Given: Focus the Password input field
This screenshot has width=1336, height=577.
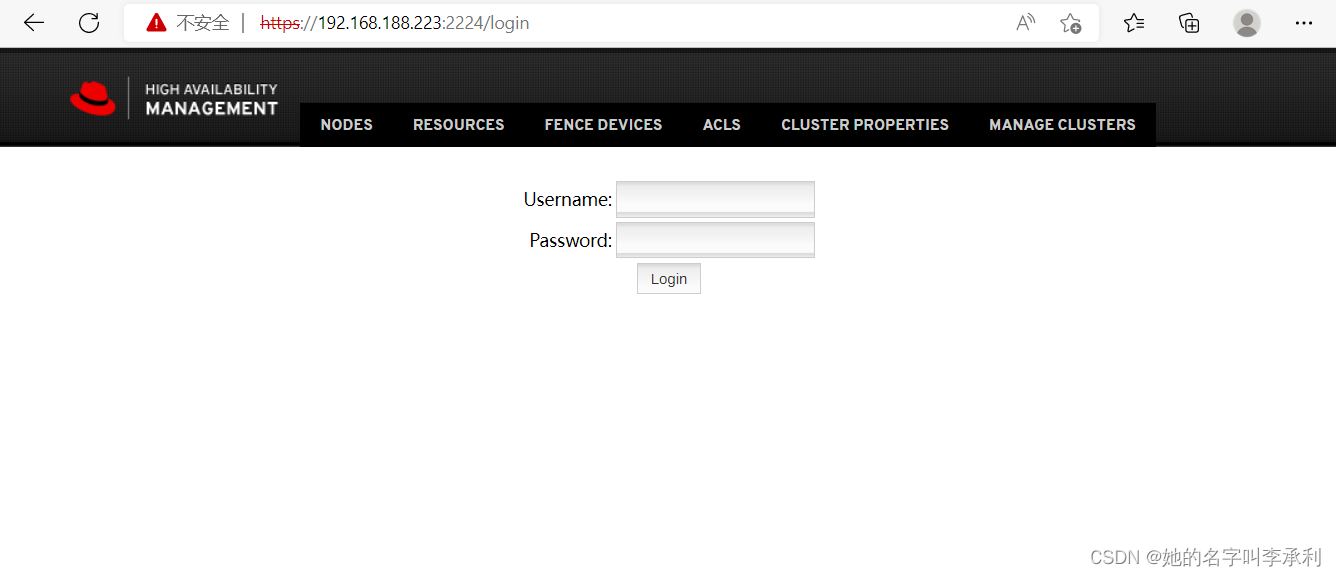Looking at the screenshot, I should click(715, 240).
